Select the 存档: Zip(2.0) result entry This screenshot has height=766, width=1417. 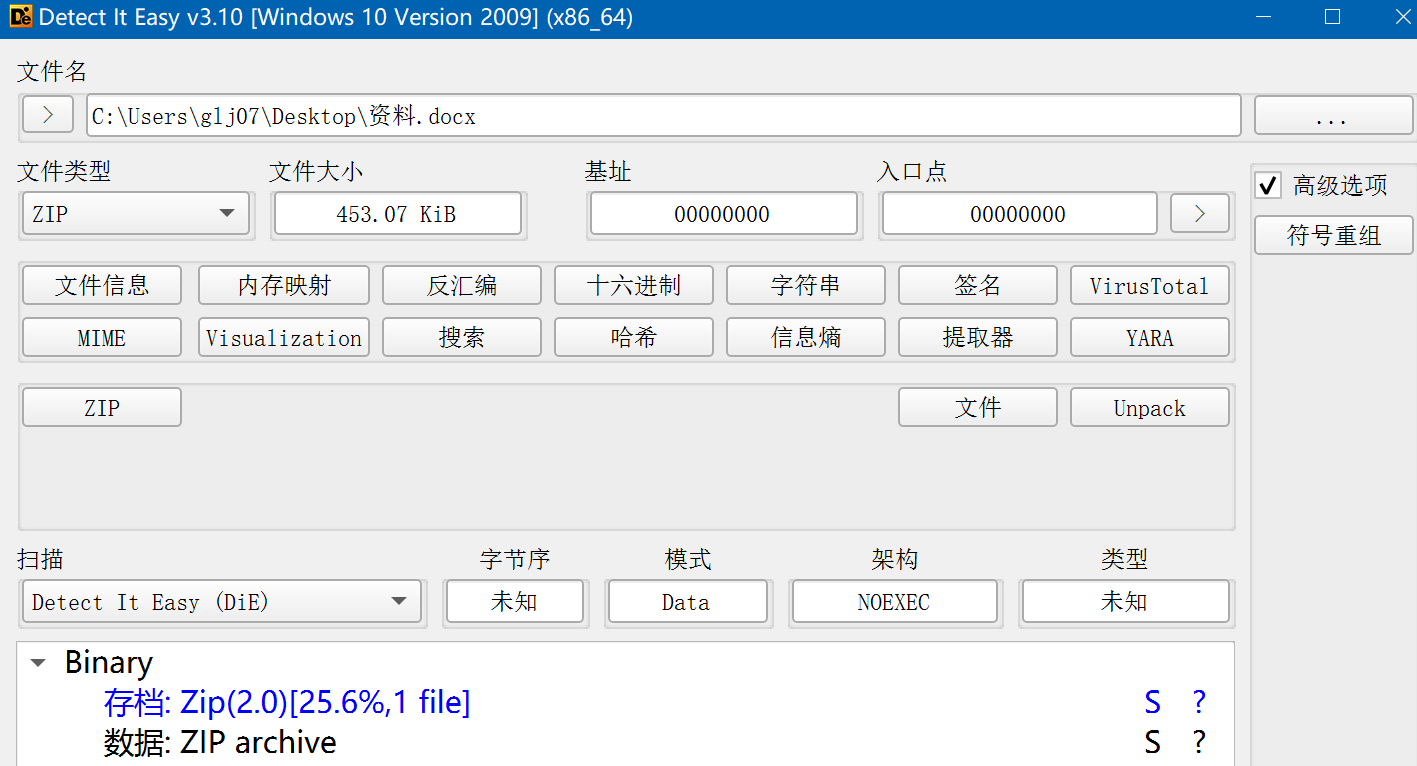coord(287,703)
